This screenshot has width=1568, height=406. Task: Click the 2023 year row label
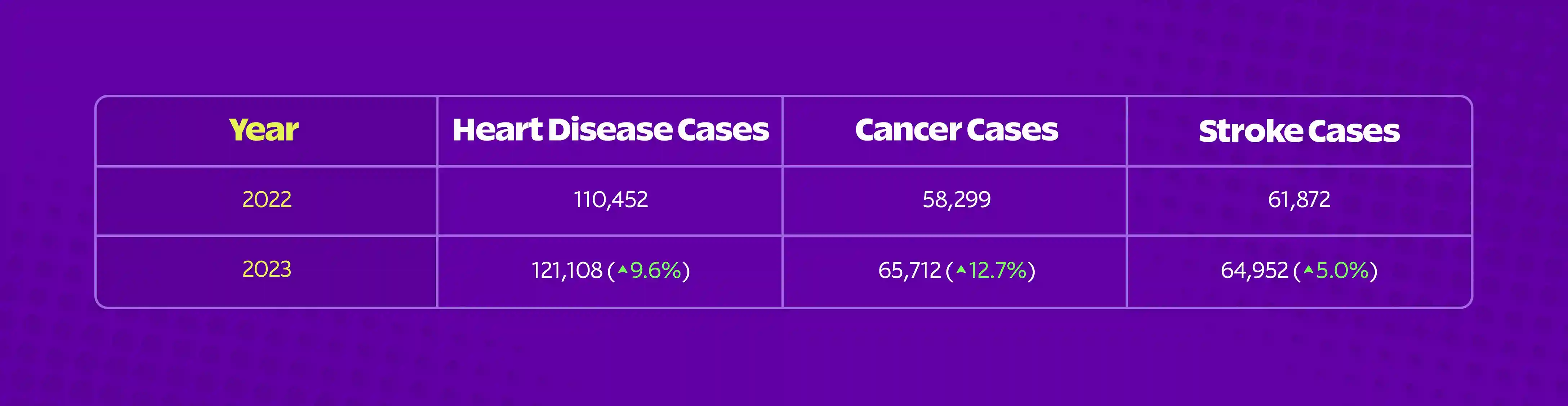[x=267, y=269]
